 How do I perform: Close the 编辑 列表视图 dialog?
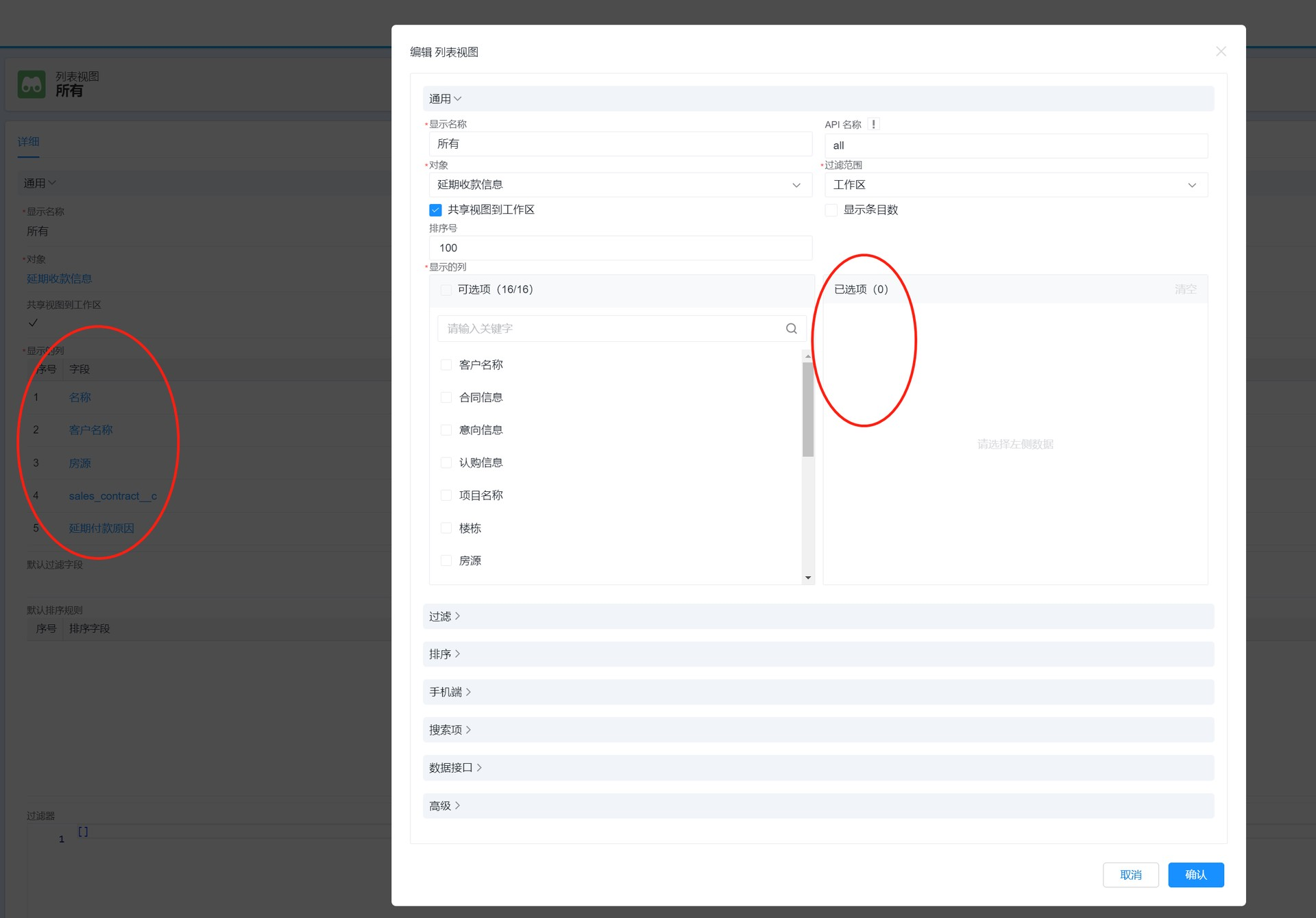(1221, 51)
